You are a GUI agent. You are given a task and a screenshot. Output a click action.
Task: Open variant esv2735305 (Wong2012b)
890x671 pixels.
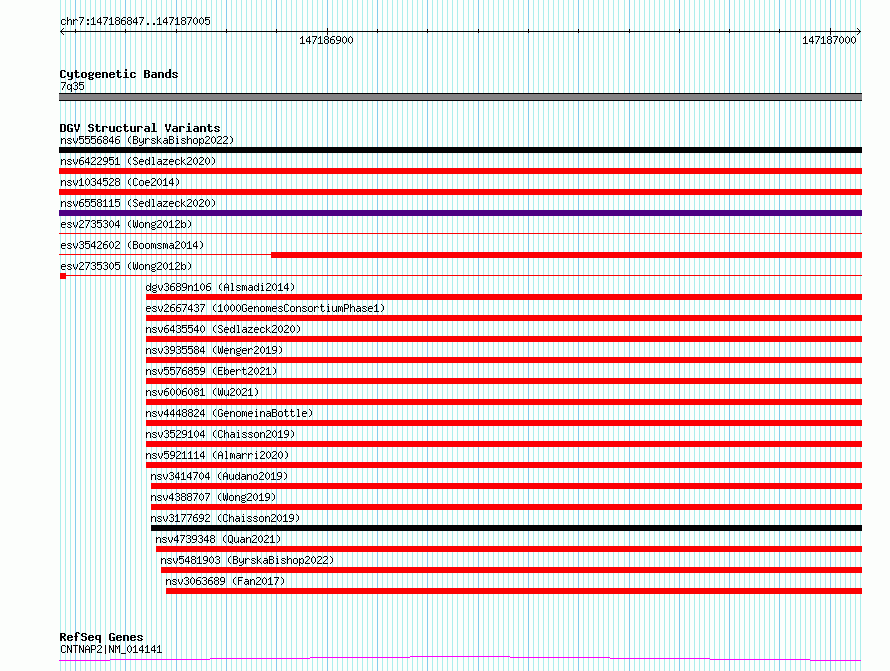(126, 266)
